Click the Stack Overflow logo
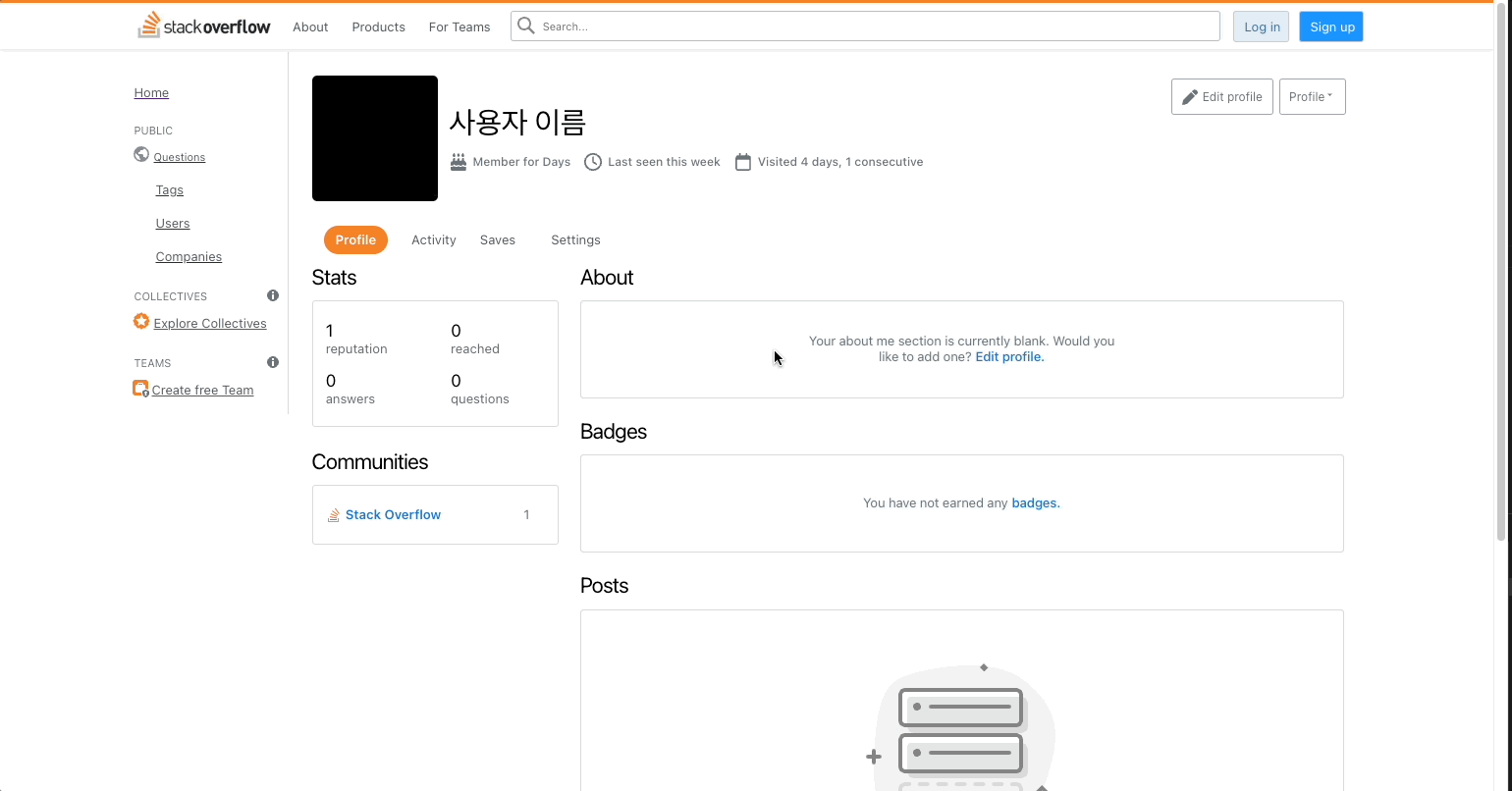 coord(204,26)
